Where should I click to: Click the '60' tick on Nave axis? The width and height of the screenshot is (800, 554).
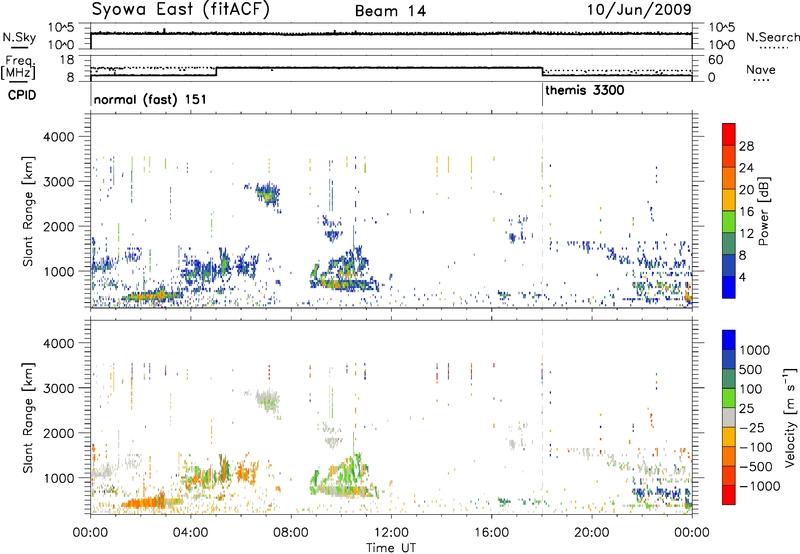(716, 60)
